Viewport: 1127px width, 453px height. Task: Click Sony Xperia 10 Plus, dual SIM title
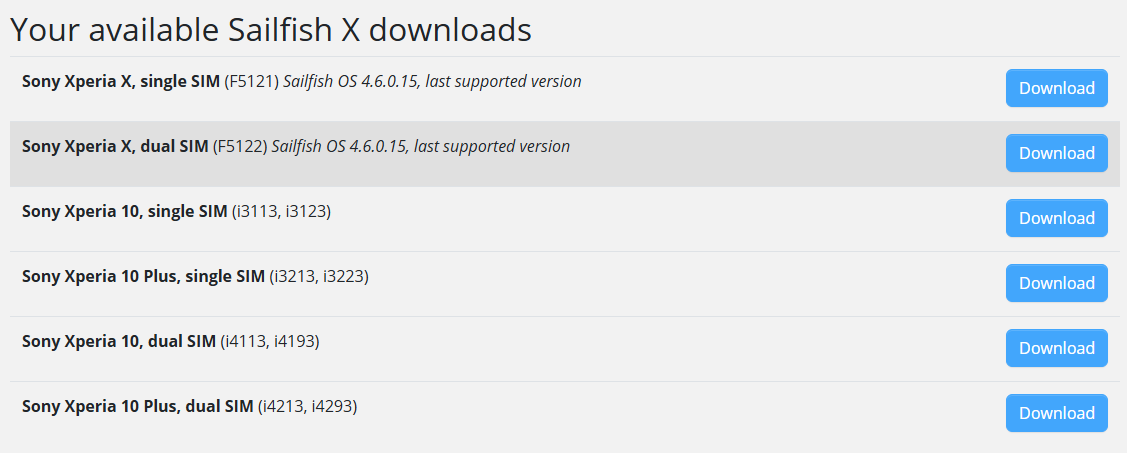(x=137, y=407)
